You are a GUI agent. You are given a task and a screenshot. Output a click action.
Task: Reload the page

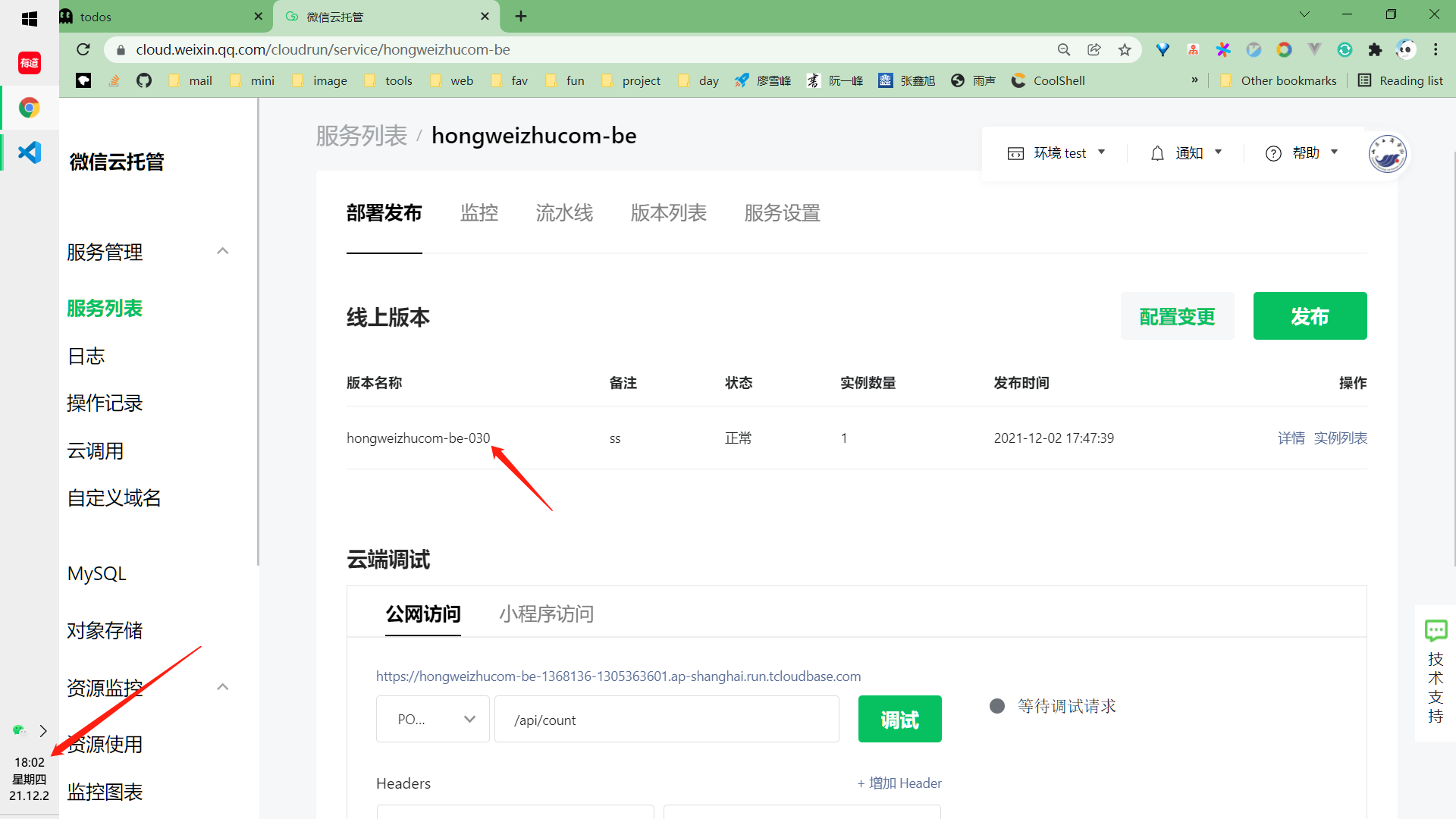83,50
